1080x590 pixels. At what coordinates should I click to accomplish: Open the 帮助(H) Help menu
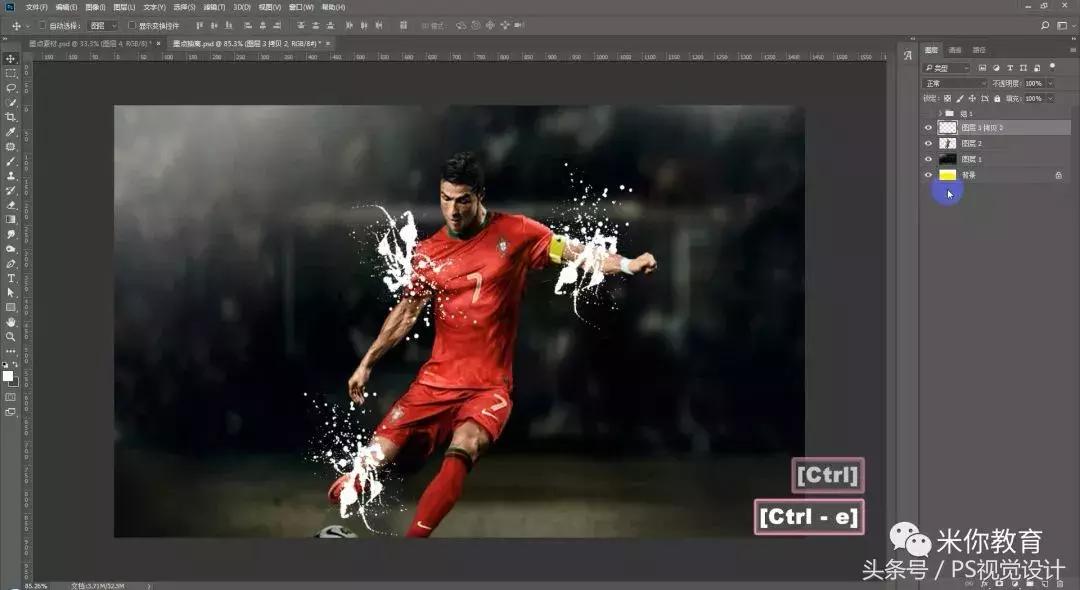click(x=333, y=7)
